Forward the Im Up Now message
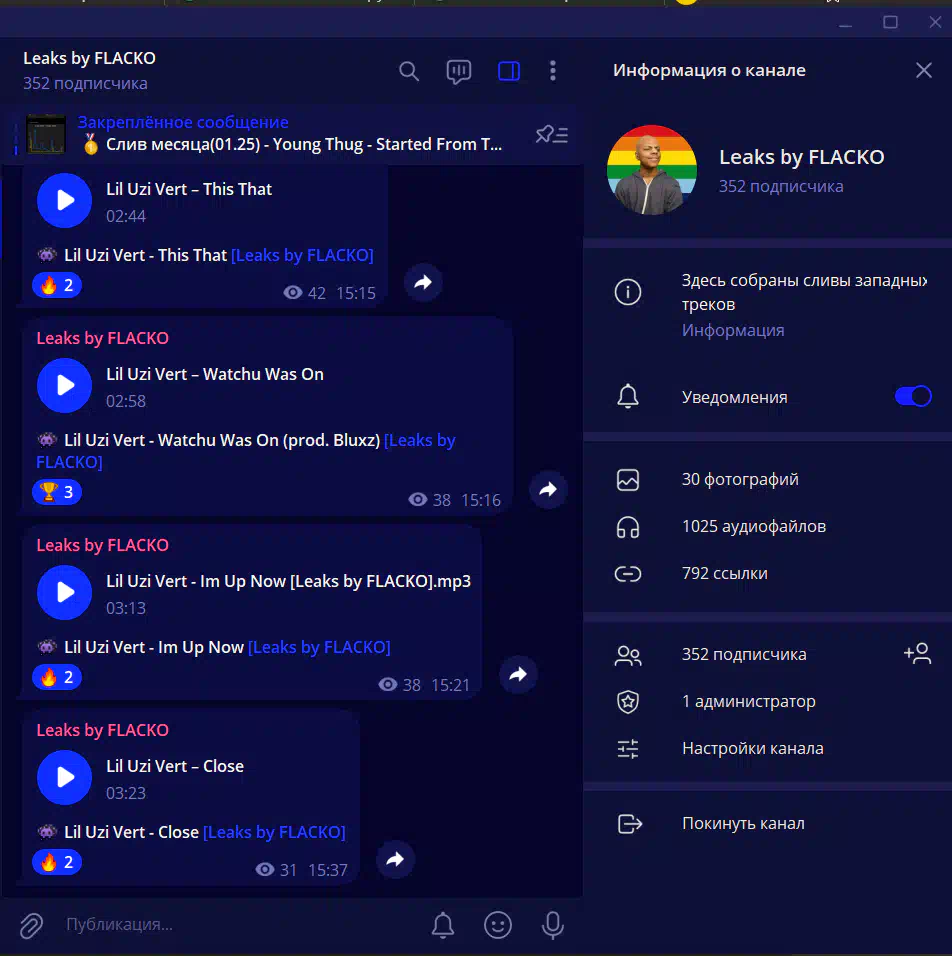 (518, 675)
